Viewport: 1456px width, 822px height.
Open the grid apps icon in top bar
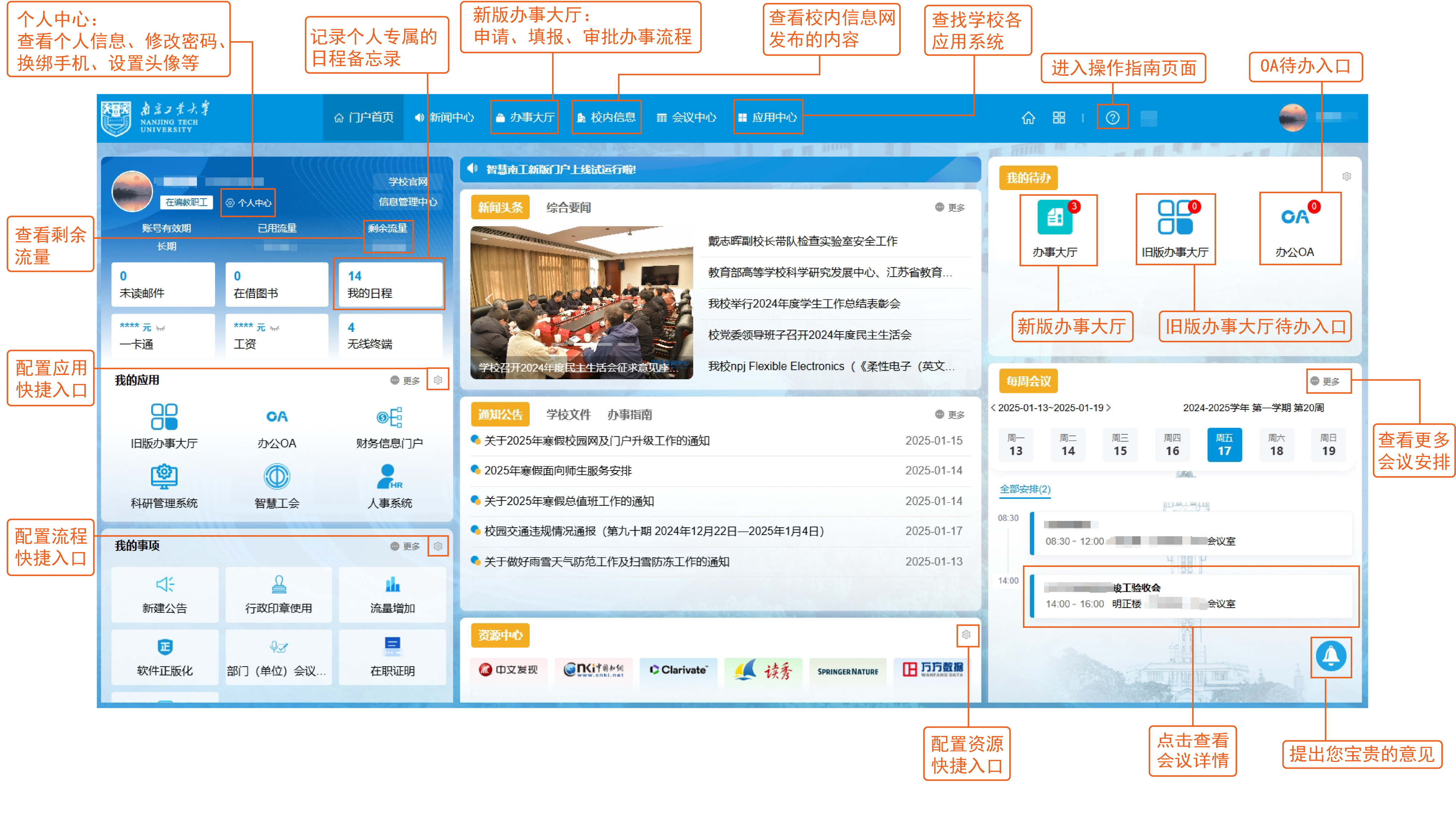click(1059, 118)
